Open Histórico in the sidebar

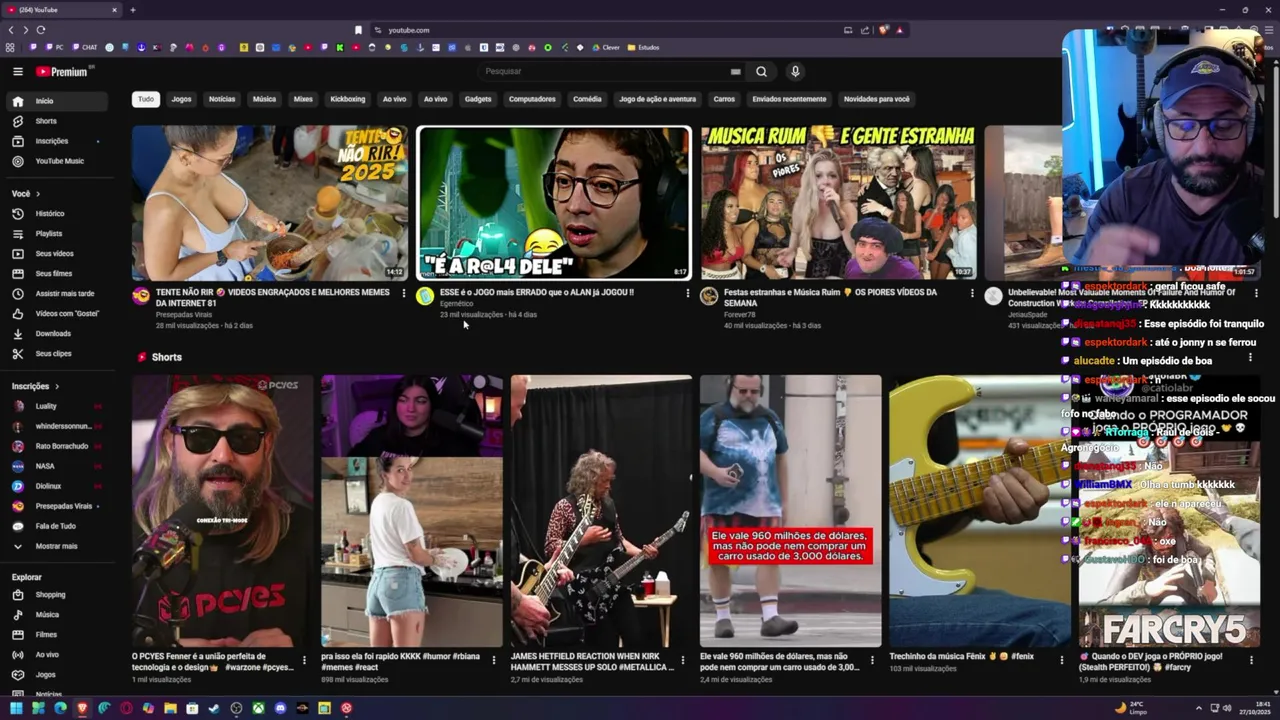click(59, 213)
